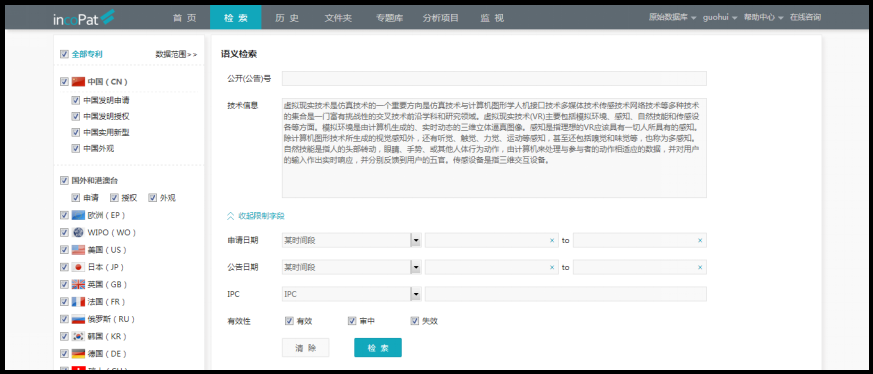Go to the 首页 tab
Viewport: 873px width, 374px height.
point(184,18)
